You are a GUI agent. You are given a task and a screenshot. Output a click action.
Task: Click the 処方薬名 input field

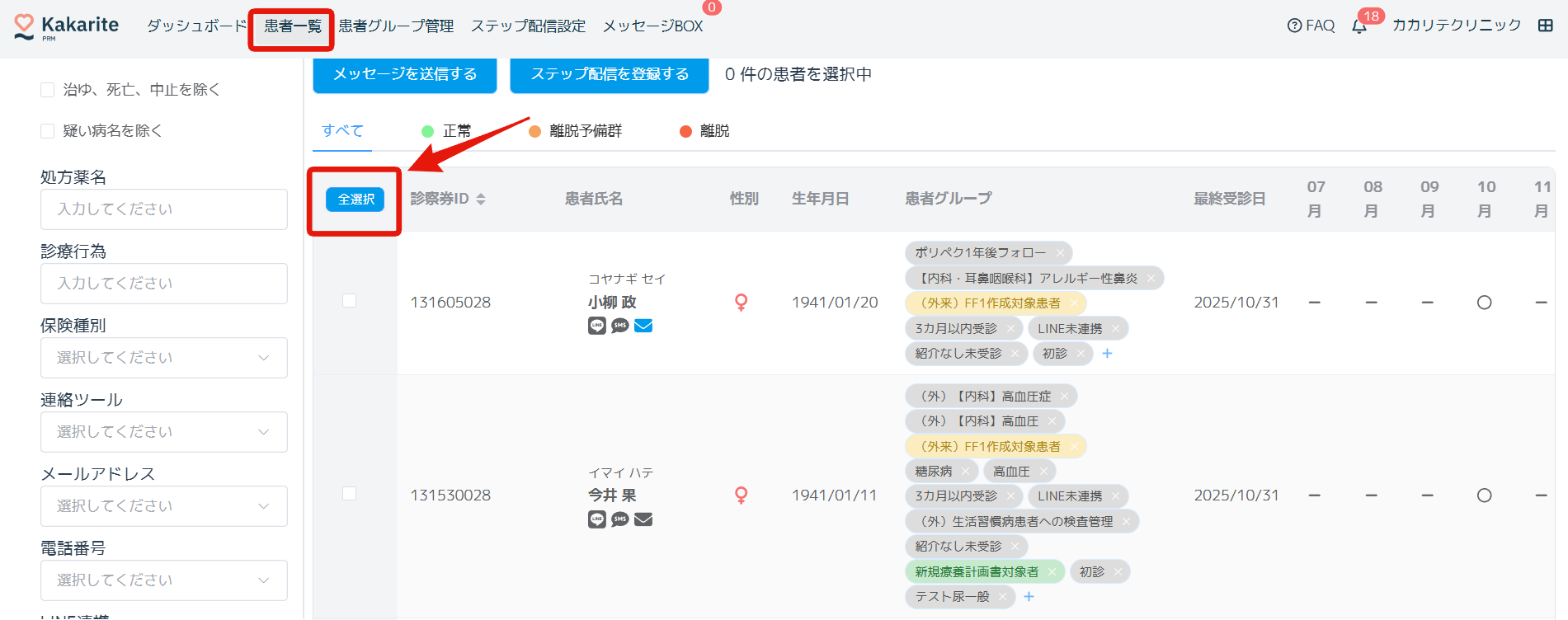coord(163,209)
